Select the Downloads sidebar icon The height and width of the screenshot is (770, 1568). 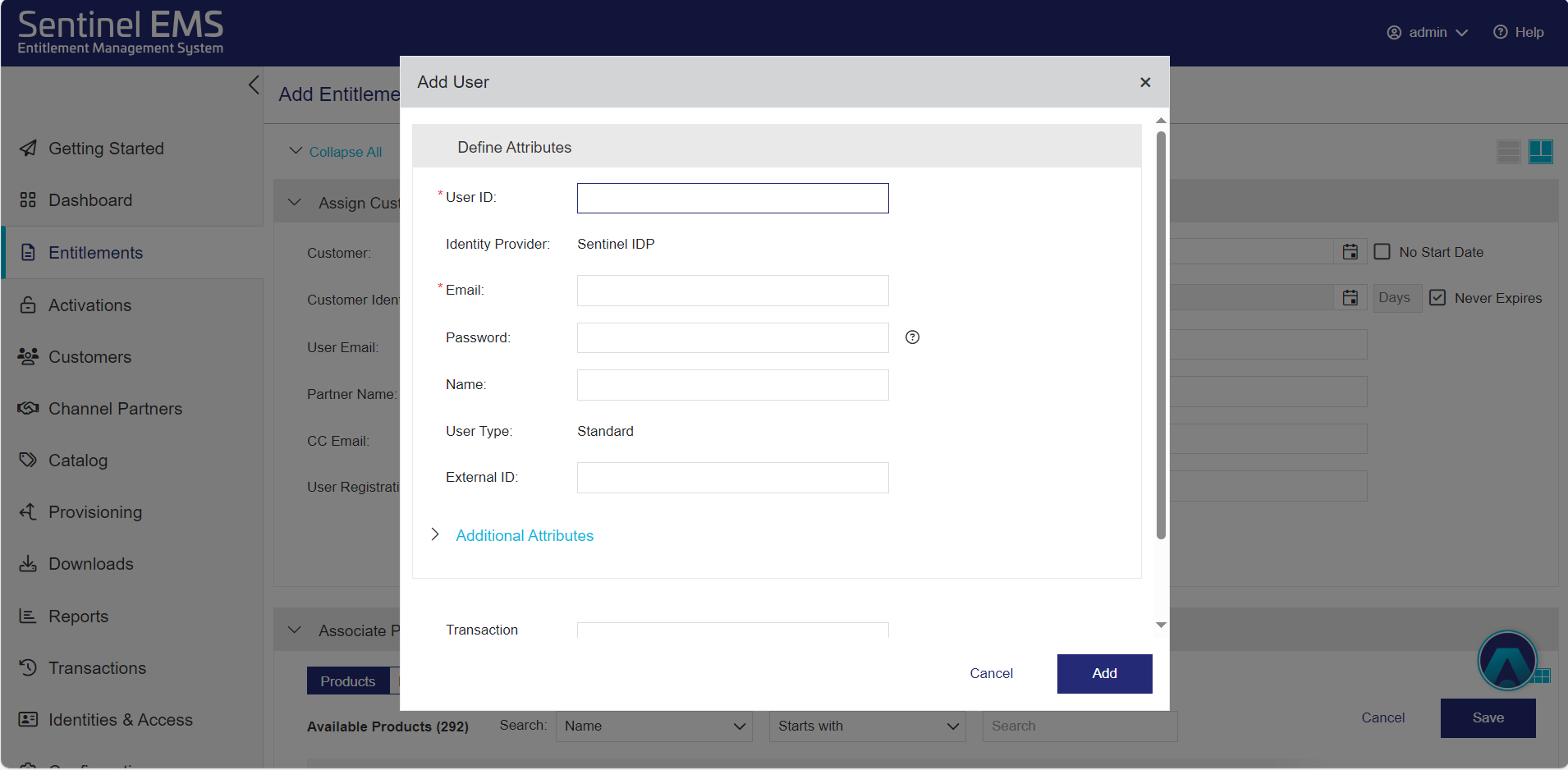tap(27, 563)
